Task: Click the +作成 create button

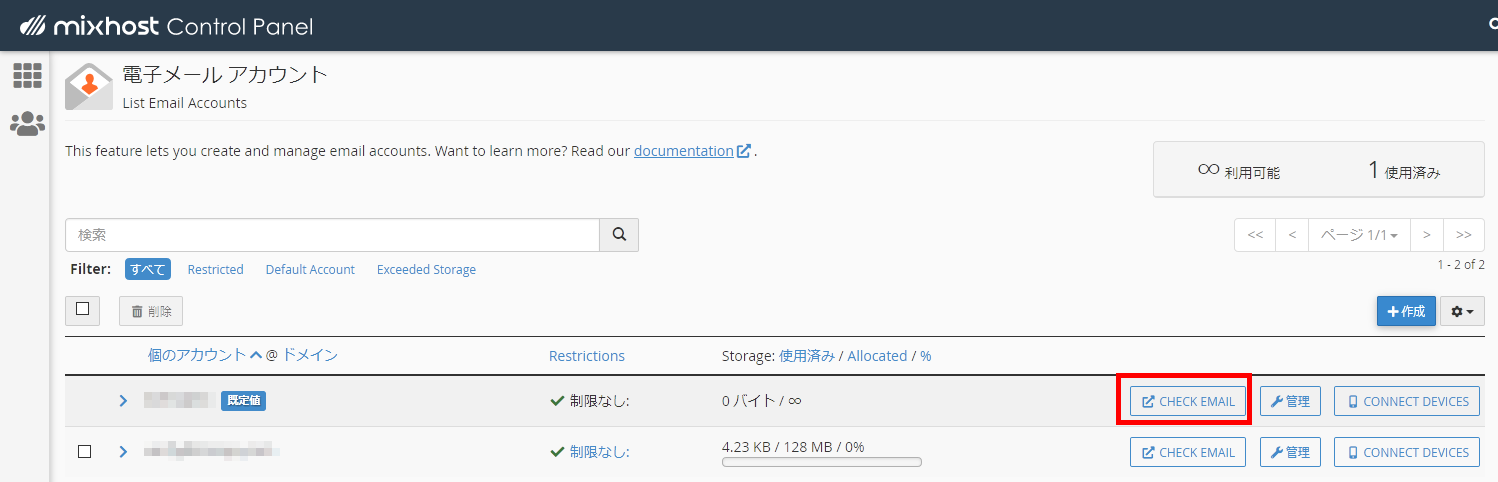Action: click(1406, 311)
